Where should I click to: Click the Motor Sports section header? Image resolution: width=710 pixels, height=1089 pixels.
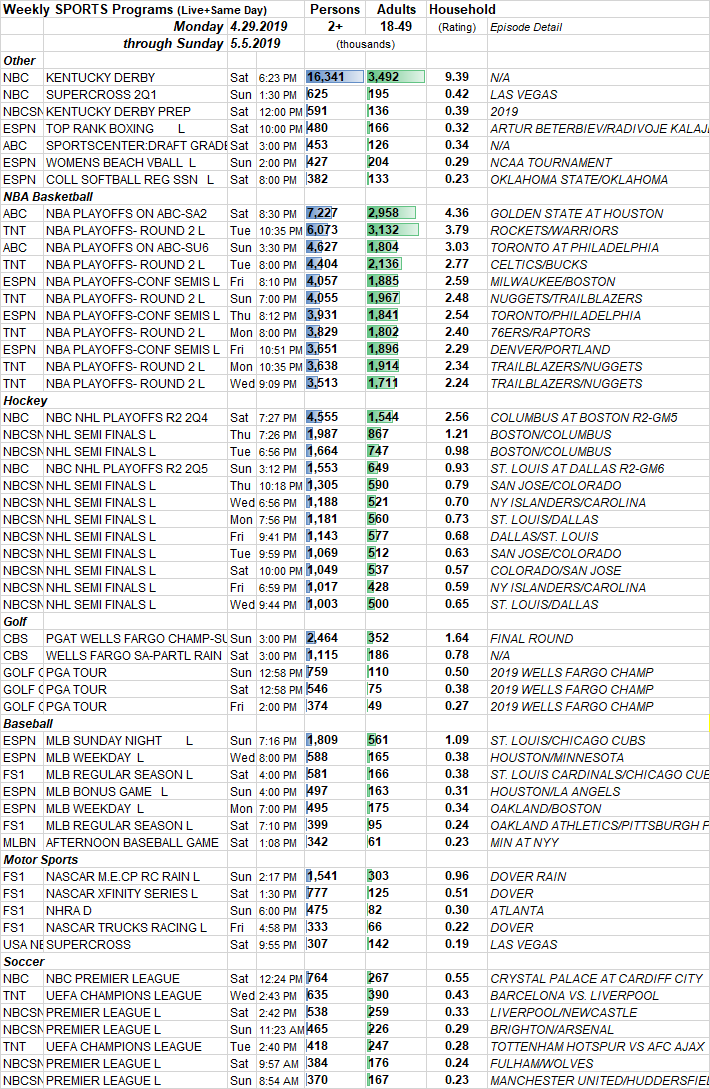pyautogui.click(x=40, y=860)
